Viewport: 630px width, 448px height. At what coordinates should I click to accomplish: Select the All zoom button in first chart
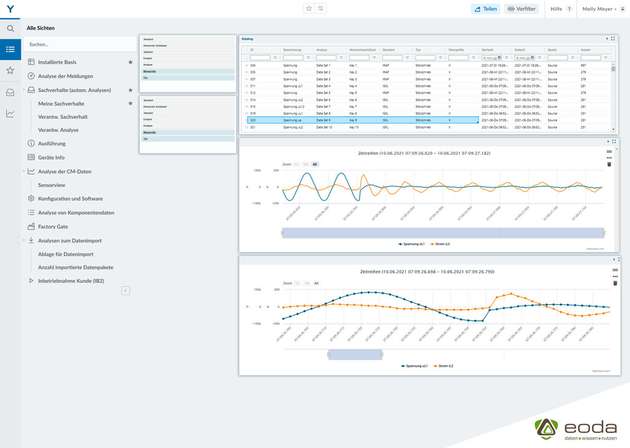315,164
